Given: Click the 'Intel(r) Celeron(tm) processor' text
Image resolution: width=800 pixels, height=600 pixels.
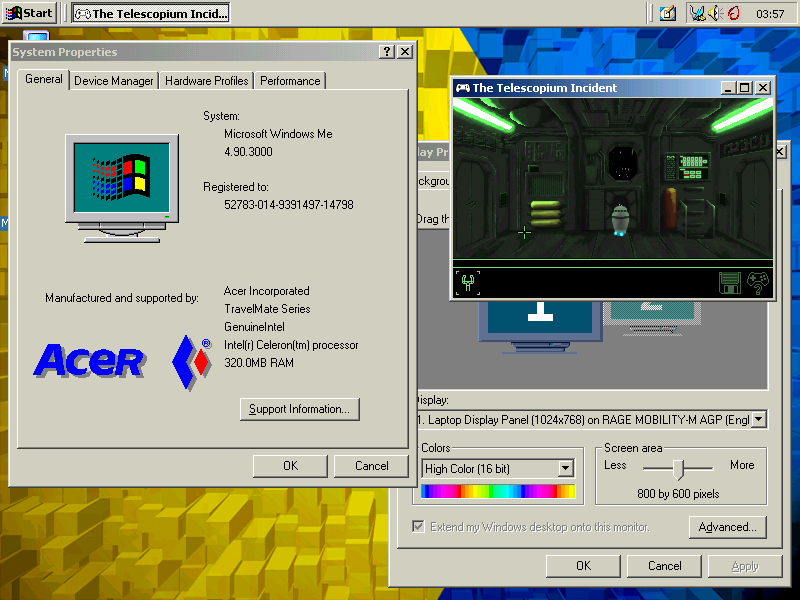Looking at the screenshot, I should click(291, 345).
